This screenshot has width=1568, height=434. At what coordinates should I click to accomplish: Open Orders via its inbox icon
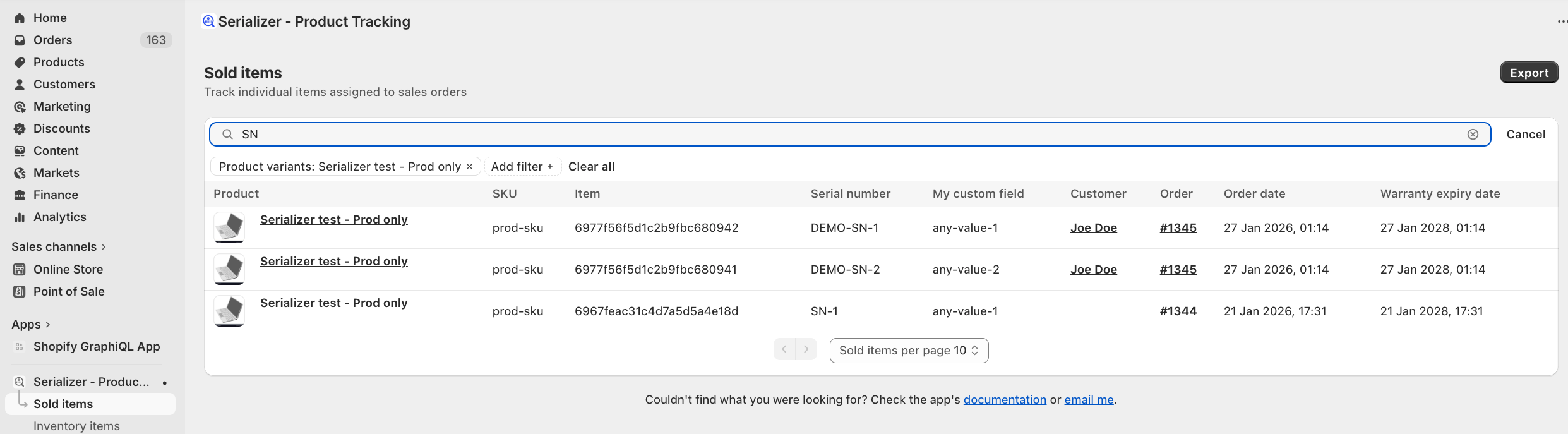tap(20, 40)
